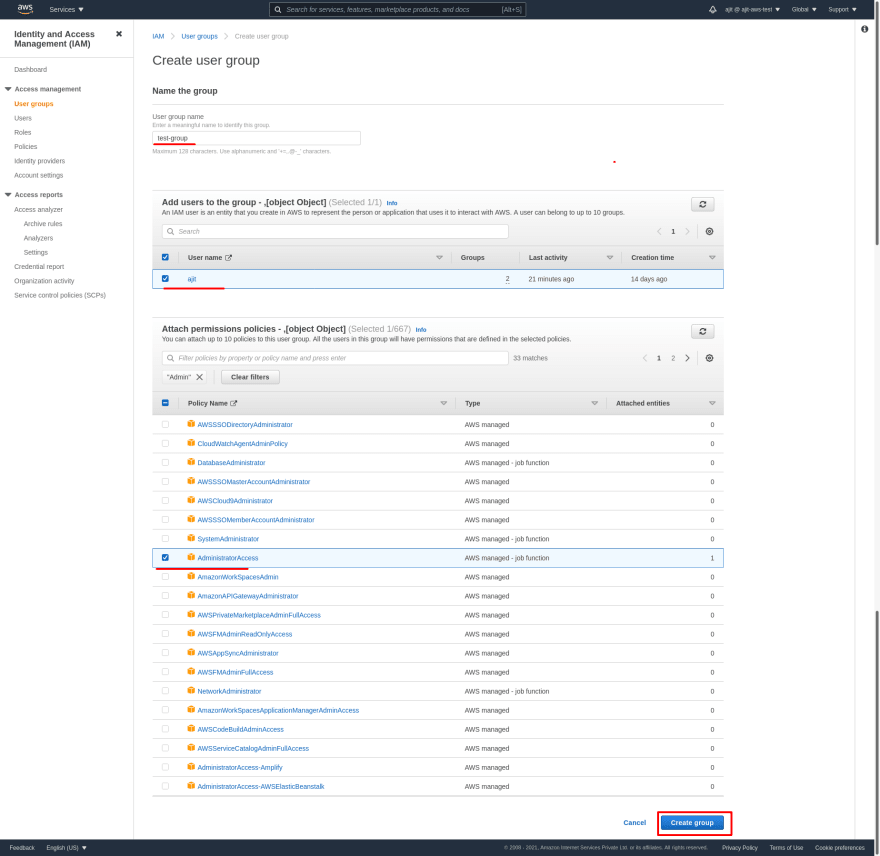Open Credential report in sidebar
Screen dimensions: 880x856
point(39,267)
